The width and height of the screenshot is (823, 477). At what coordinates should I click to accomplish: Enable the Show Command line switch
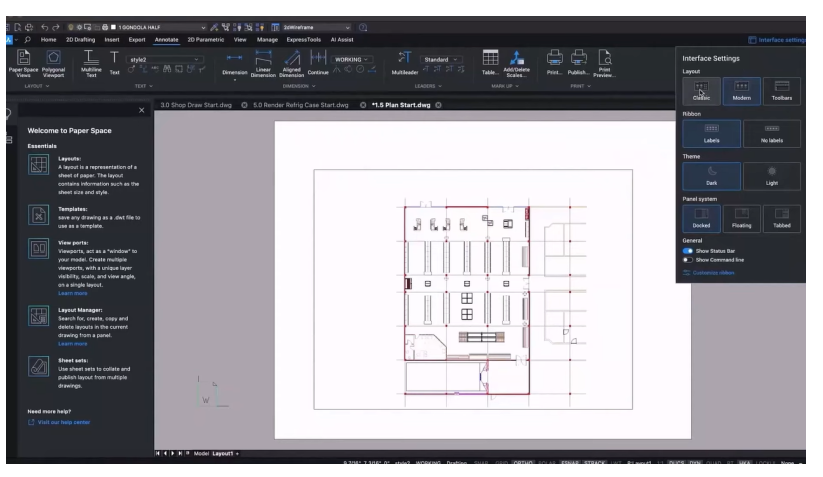(688, 260)
